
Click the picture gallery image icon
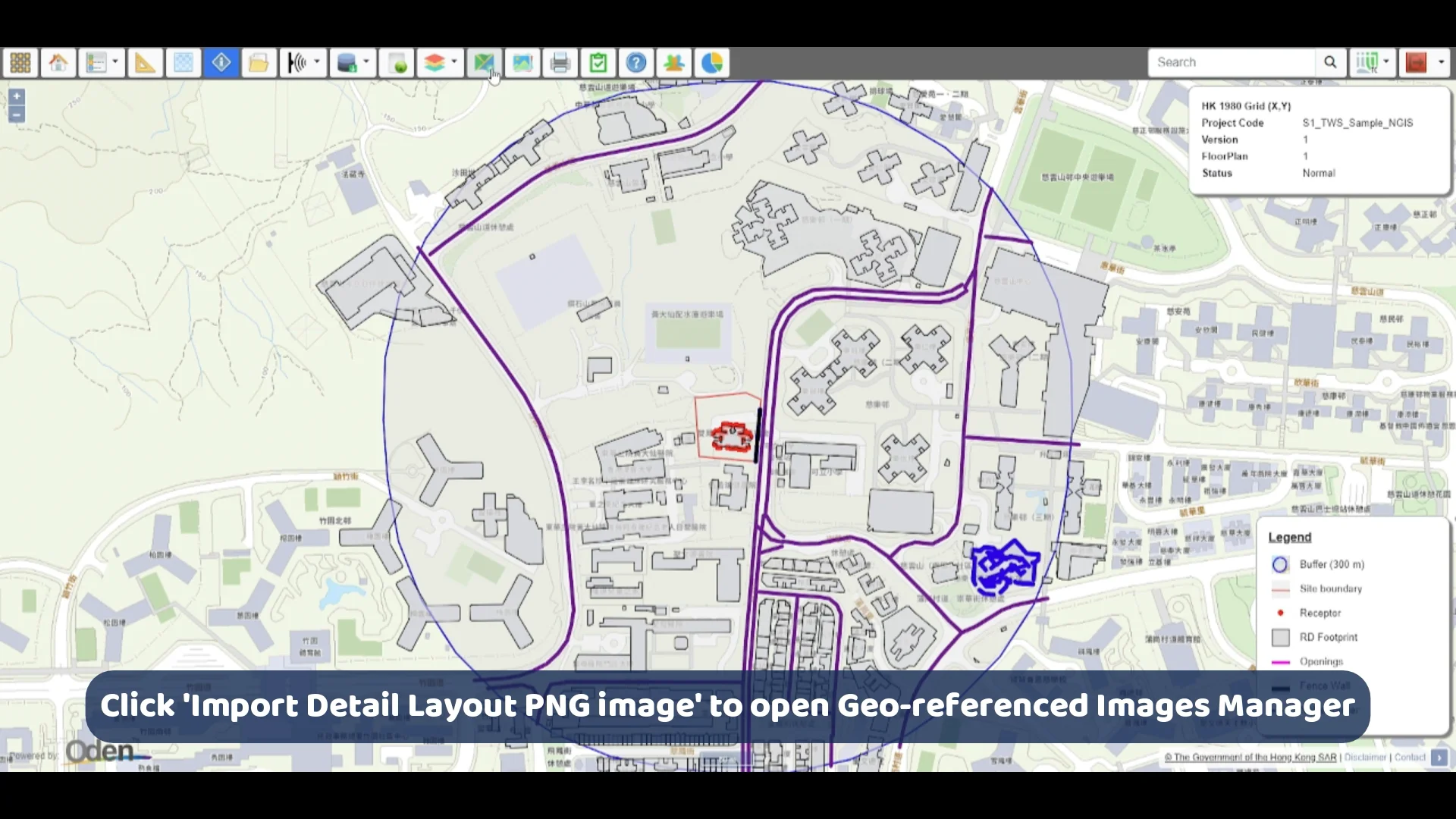click(x=522, y=63)
